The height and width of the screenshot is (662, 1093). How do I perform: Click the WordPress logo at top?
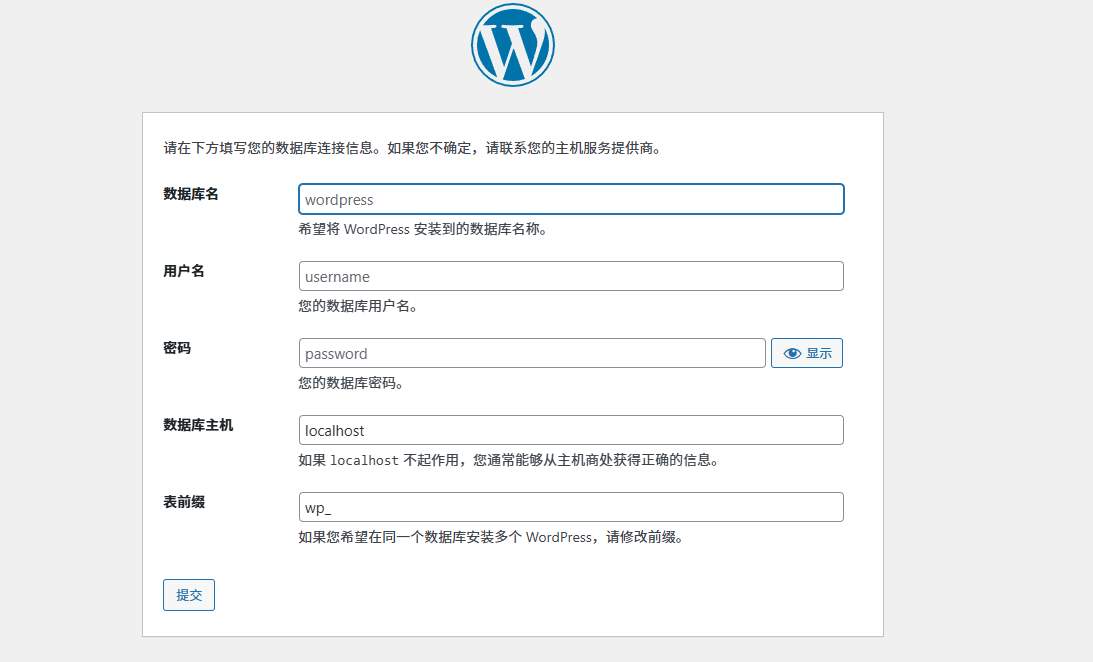512,45
